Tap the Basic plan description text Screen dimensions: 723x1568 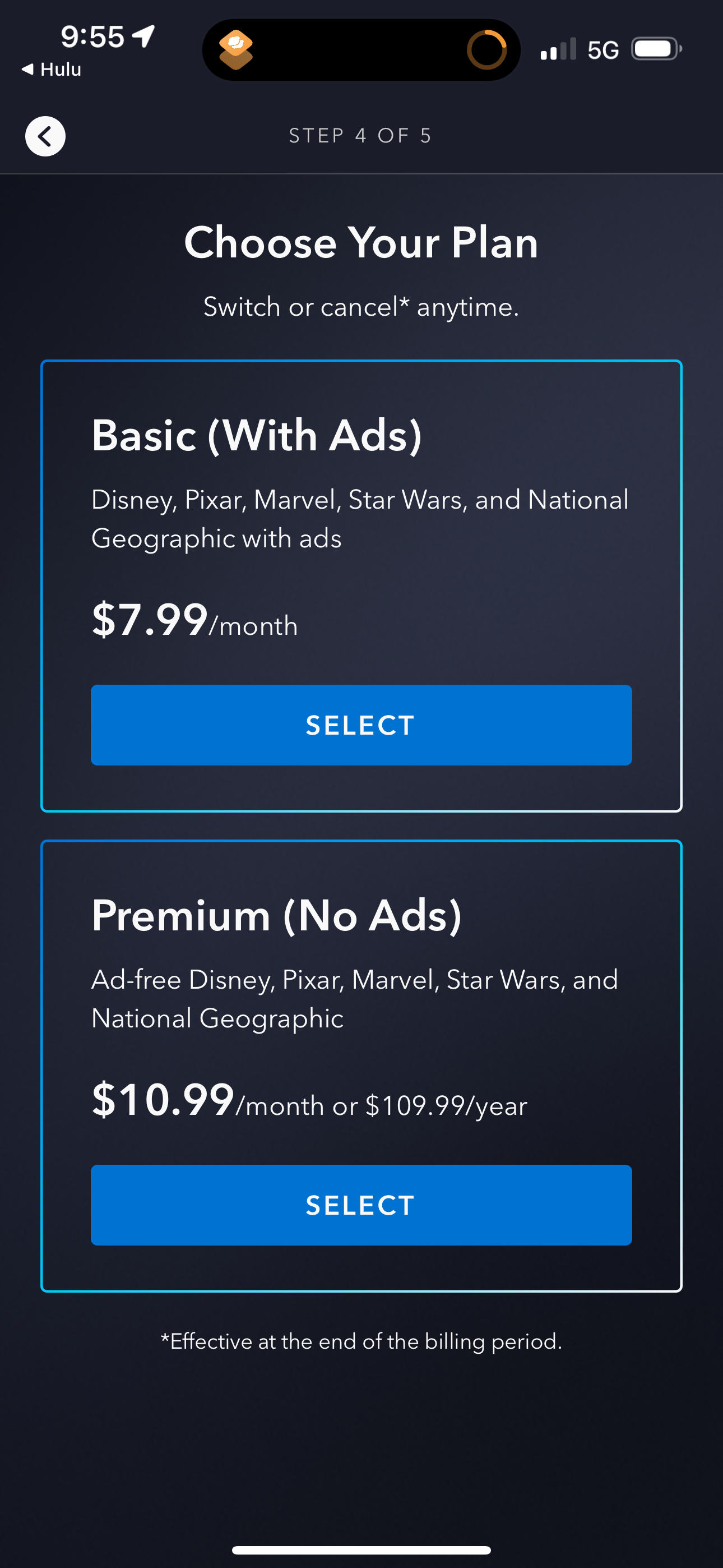pyautogui.click(x=359, y=519)
